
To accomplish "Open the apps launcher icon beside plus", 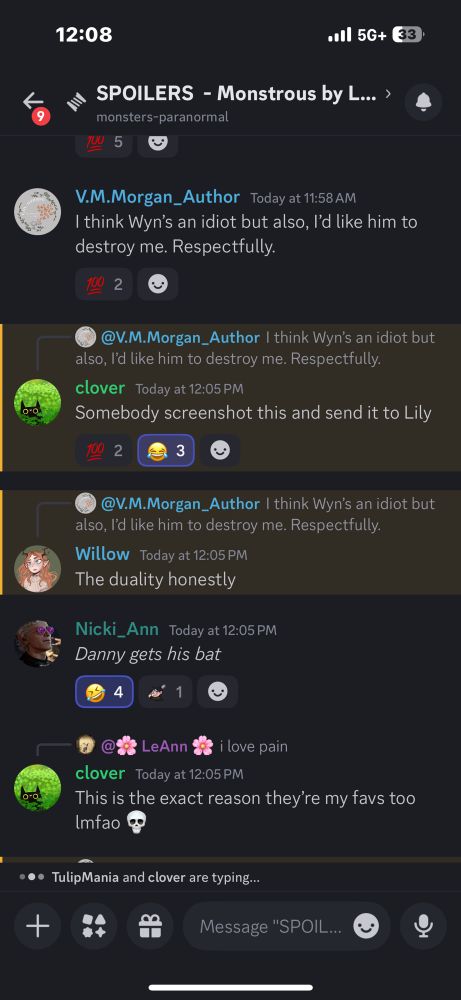I will click(94, 926).
